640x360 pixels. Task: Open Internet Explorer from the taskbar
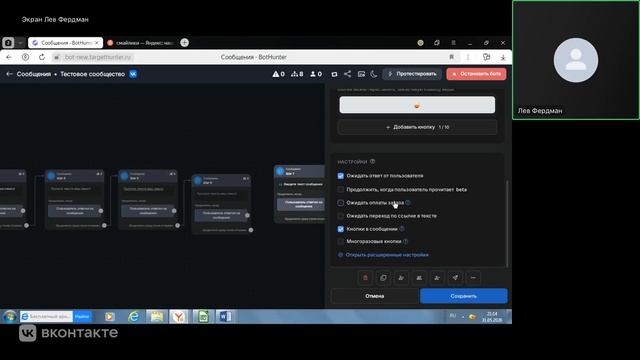pos(133,316)
